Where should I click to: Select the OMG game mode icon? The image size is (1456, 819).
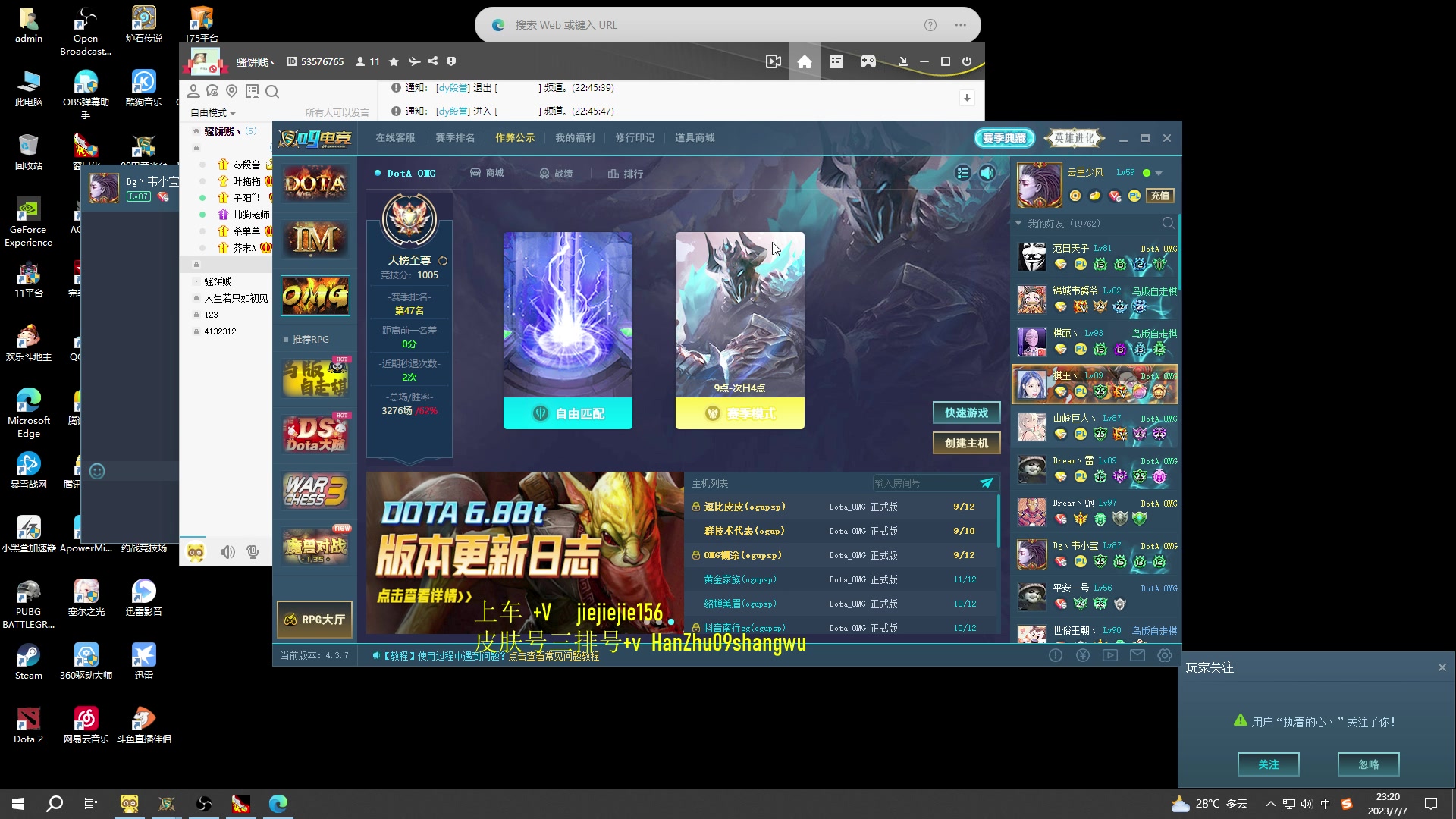[x=315, y=295]
